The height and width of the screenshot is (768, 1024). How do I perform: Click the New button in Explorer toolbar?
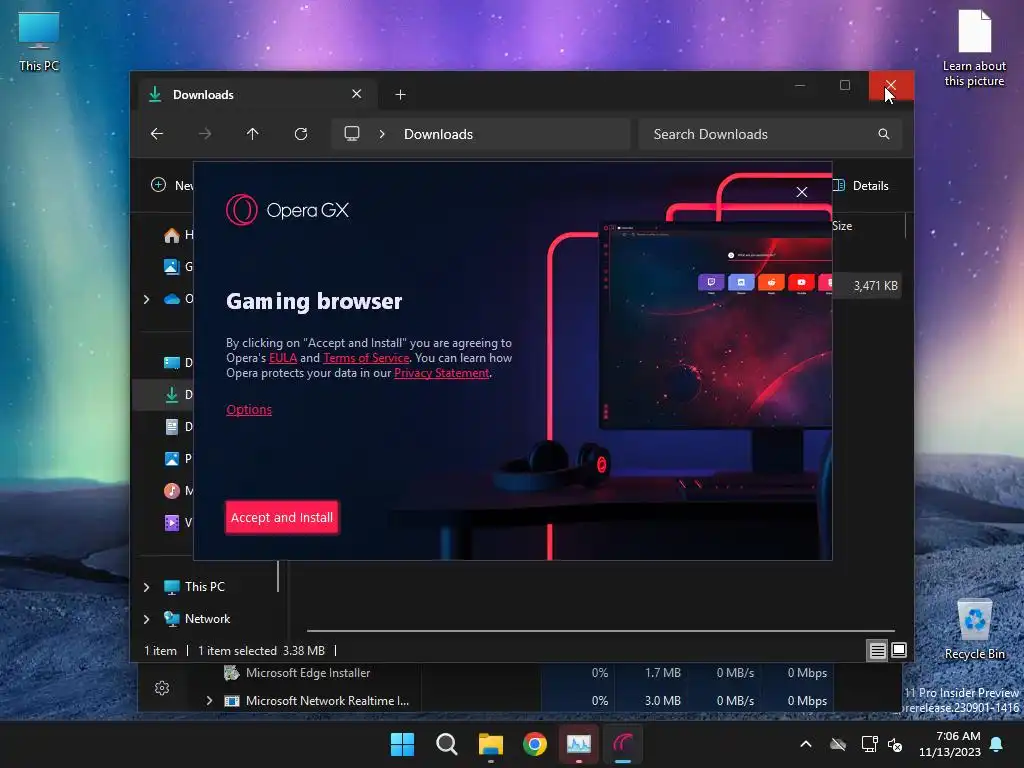pyautogui.click(x=172, y=185)
